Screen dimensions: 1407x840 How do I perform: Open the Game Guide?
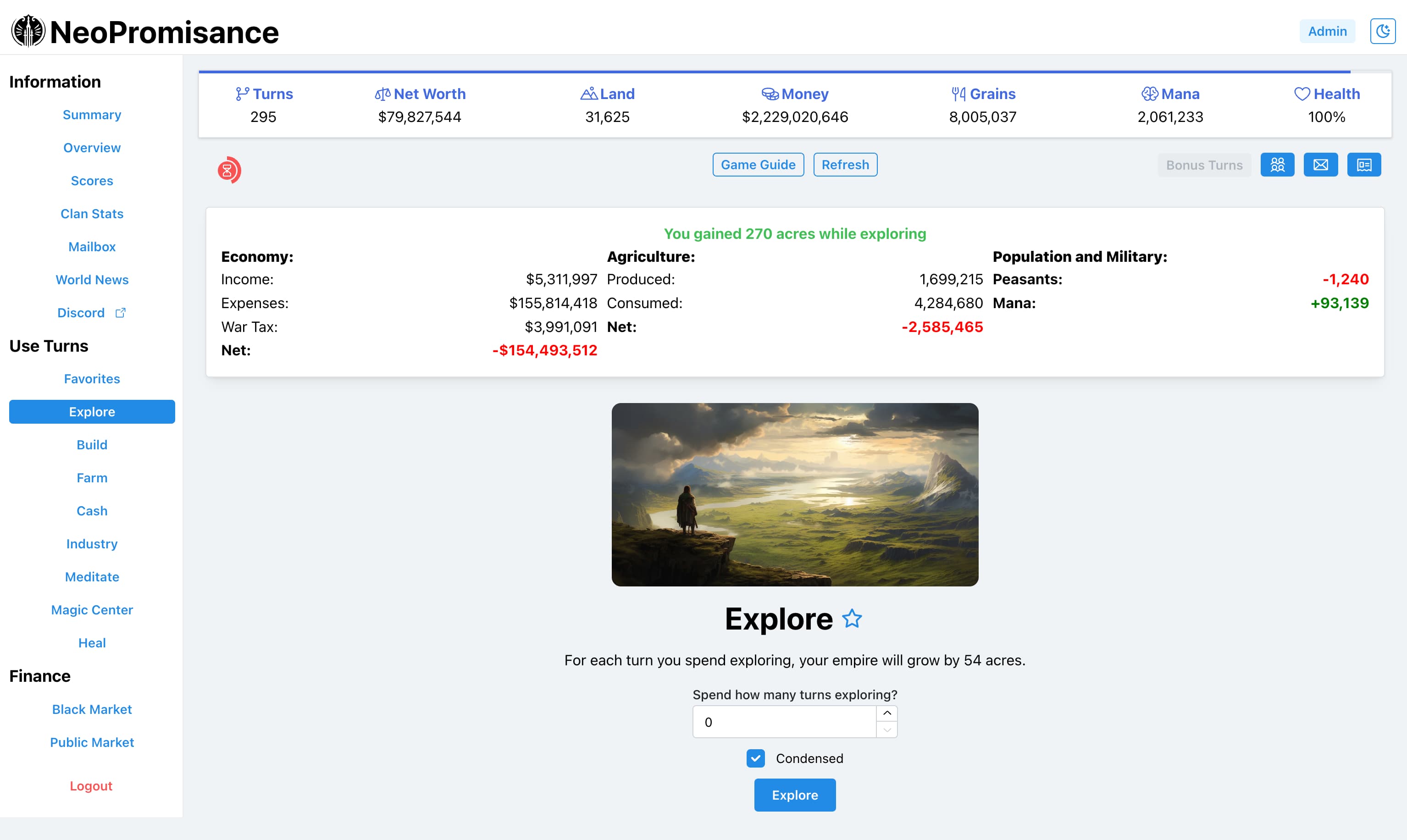(758, 165)
